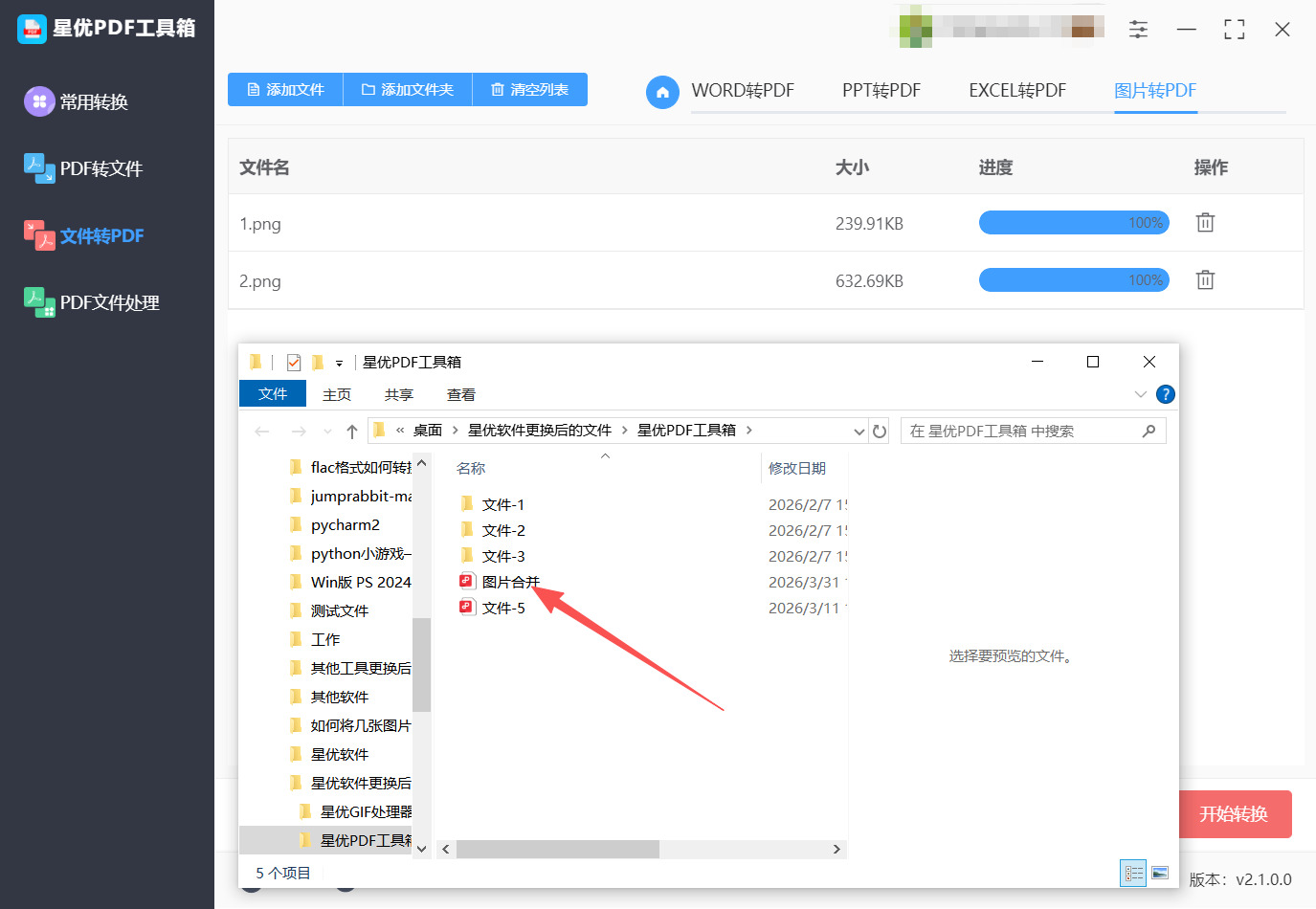1316x909 pixels.
Task: Open the 主页 ribbon tab in Explorer
Action: pos(337,394)
